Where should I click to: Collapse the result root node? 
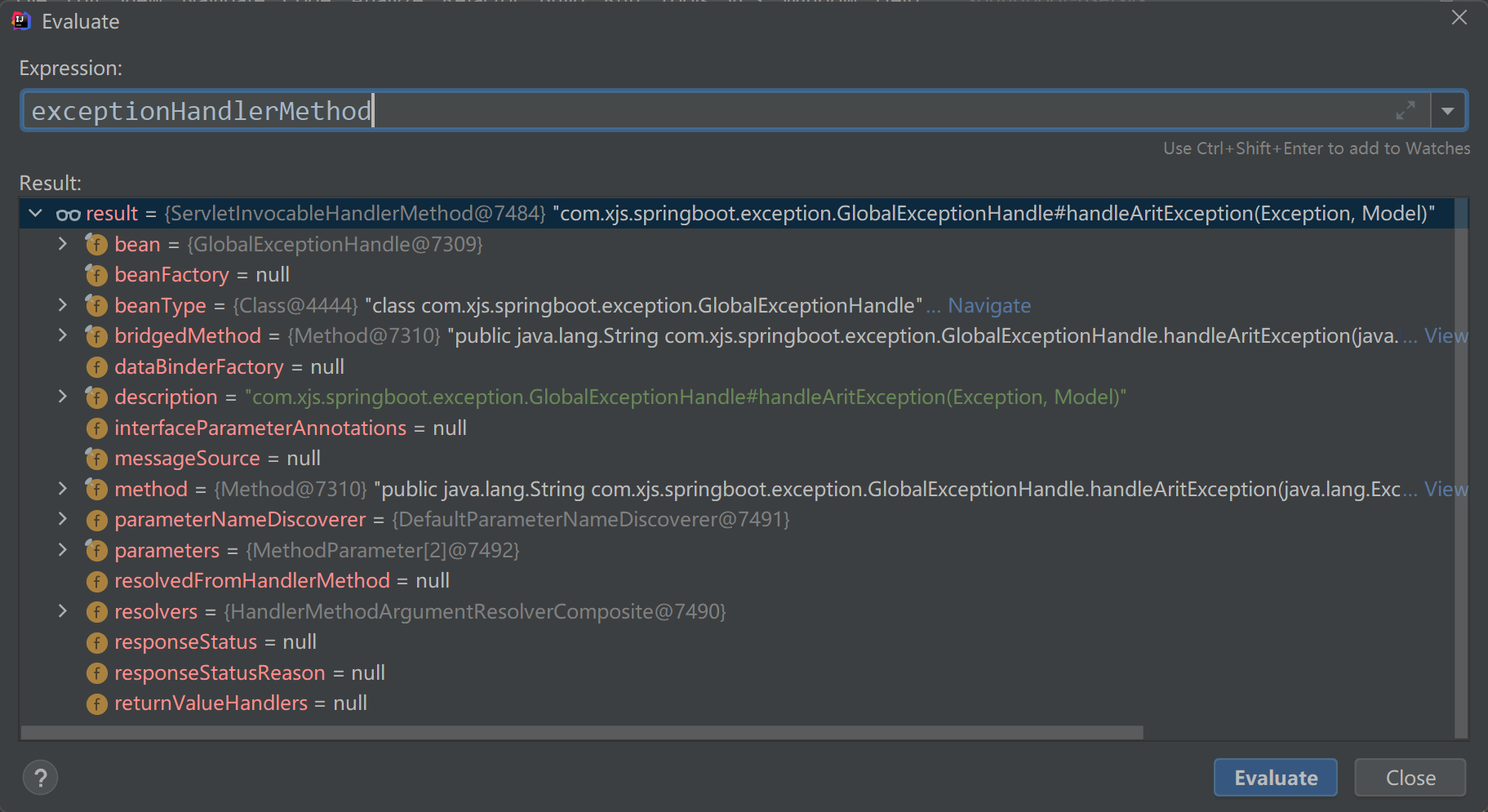click(x=35, y=214)
